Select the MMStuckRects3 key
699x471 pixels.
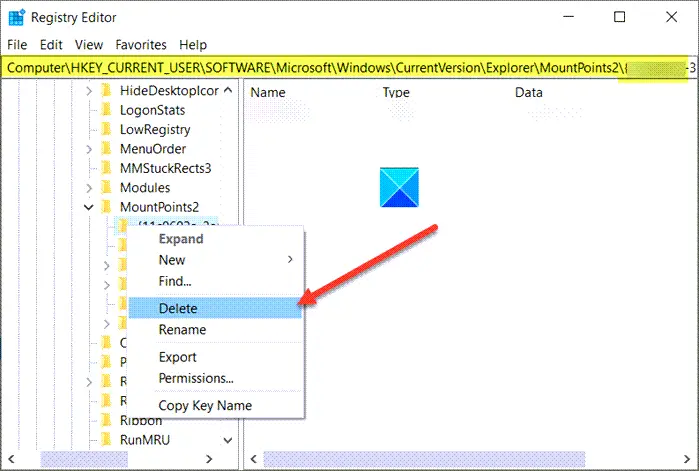tap(165, 168)
